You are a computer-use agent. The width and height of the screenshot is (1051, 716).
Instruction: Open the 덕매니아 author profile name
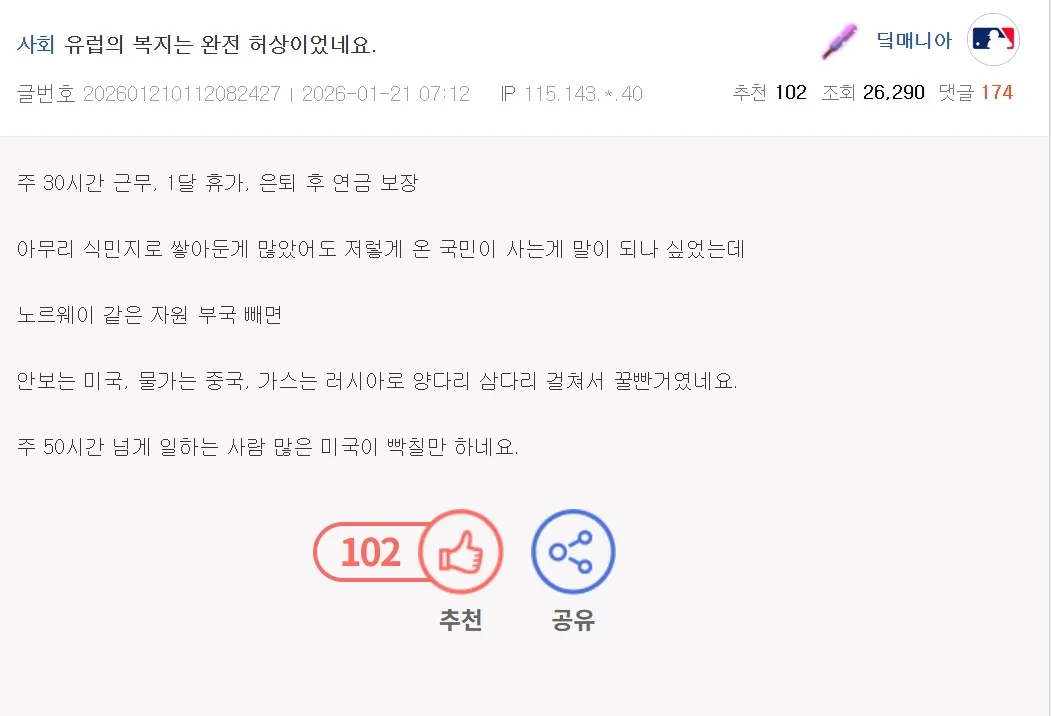913,41
